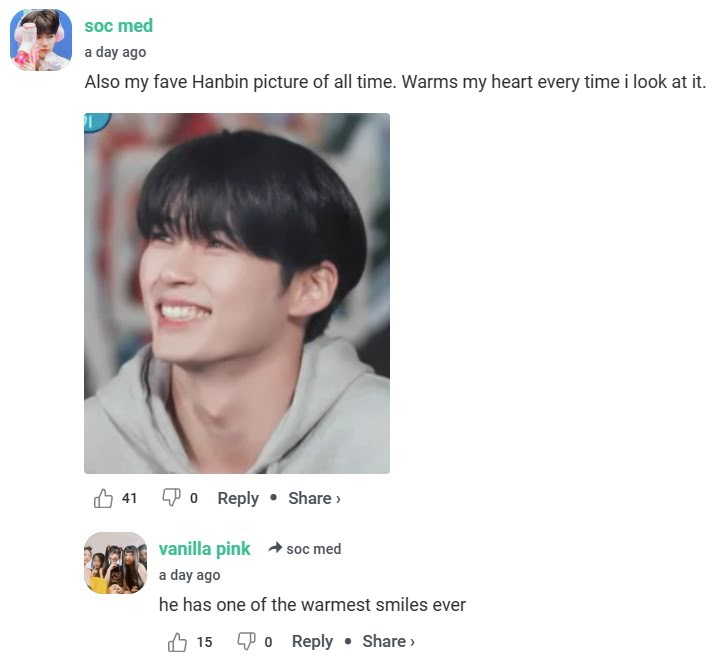Dislike soc med's comment with thumbs down
Screen dimensions: 723x662
point(171,498)
